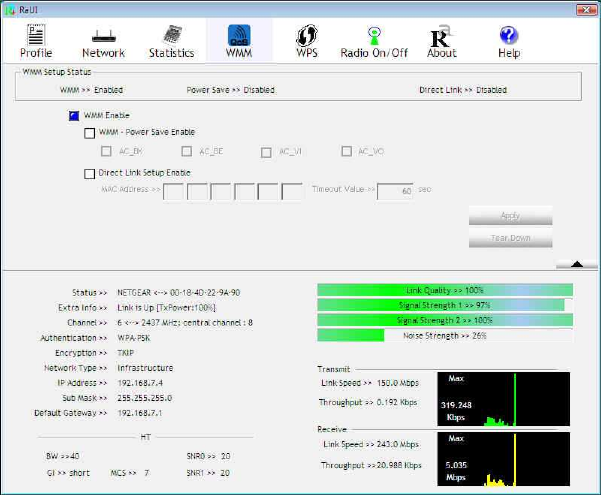Tick the AC_VI checkbox
601x495 pixels.
266,152
